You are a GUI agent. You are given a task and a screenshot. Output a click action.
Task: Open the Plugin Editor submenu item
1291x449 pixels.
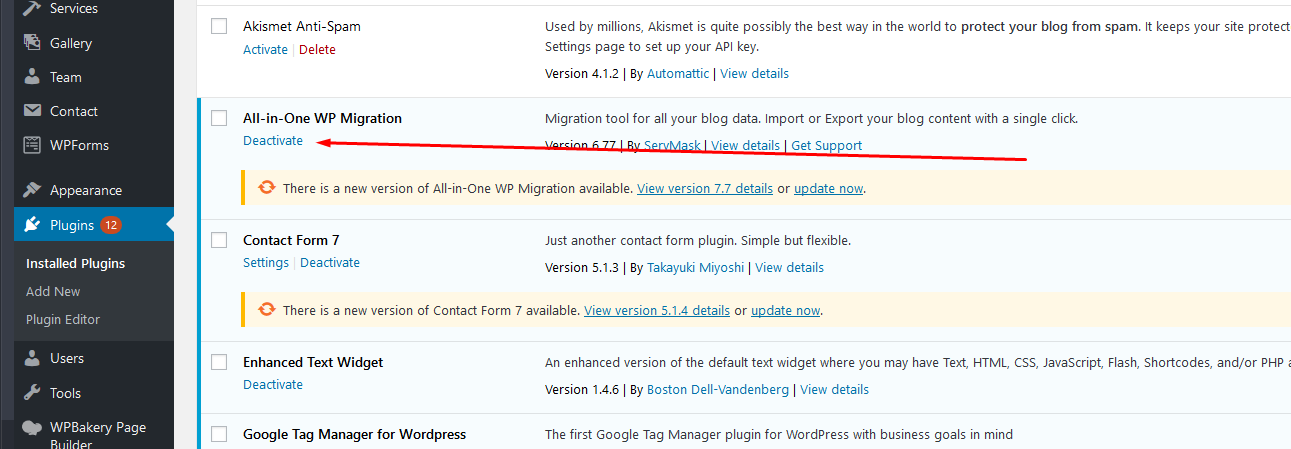click(63, 319)
